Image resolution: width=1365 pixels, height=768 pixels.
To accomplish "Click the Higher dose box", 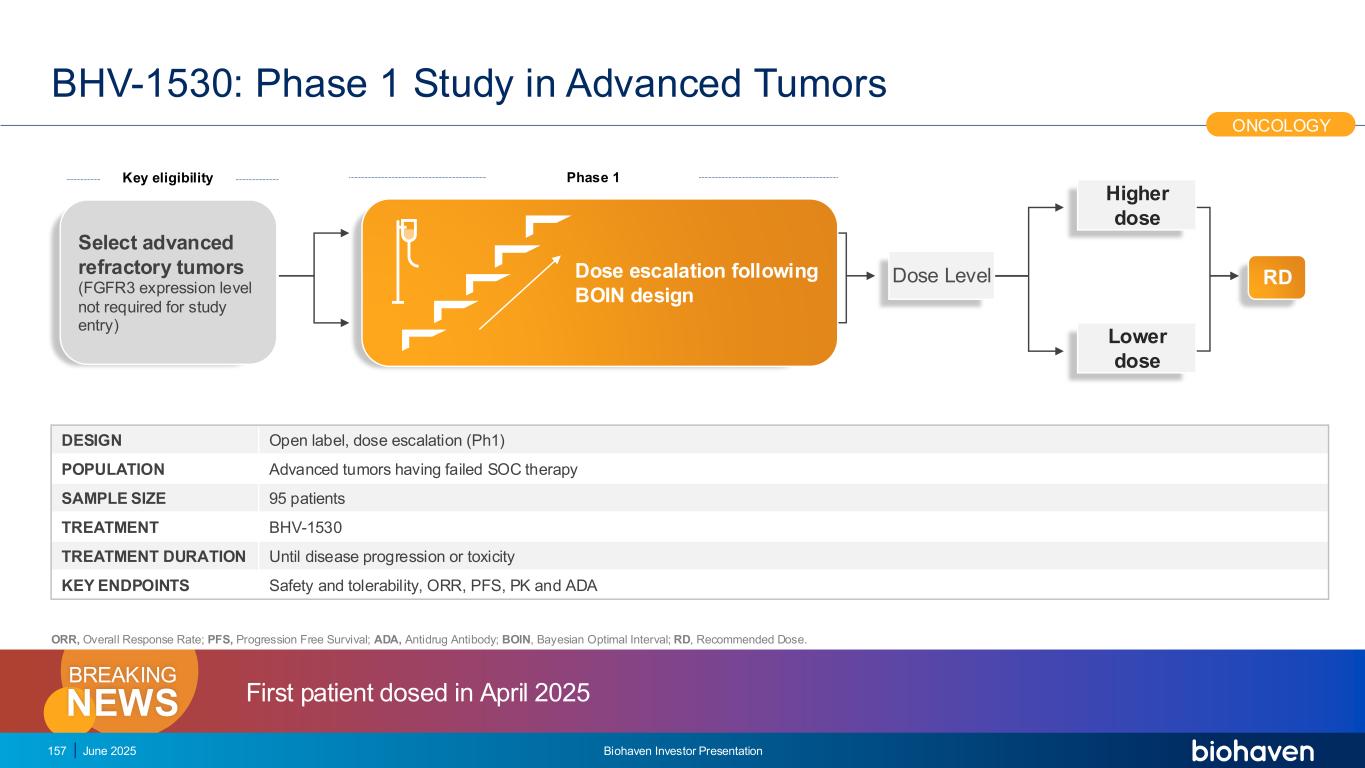I will pos(1137,206).
